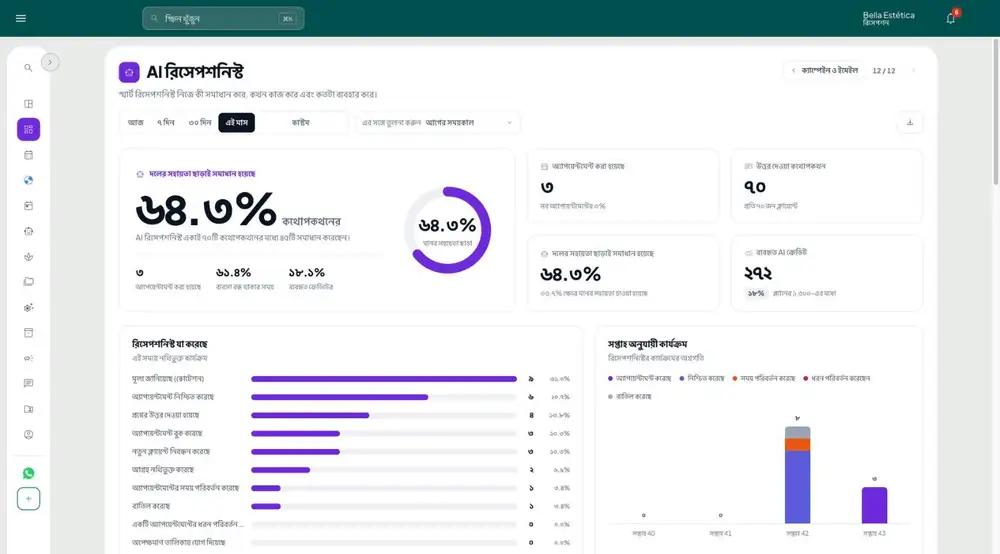Toggle the orange legend dot series
Screen dimensions: 1000x554
coord(735,379)
